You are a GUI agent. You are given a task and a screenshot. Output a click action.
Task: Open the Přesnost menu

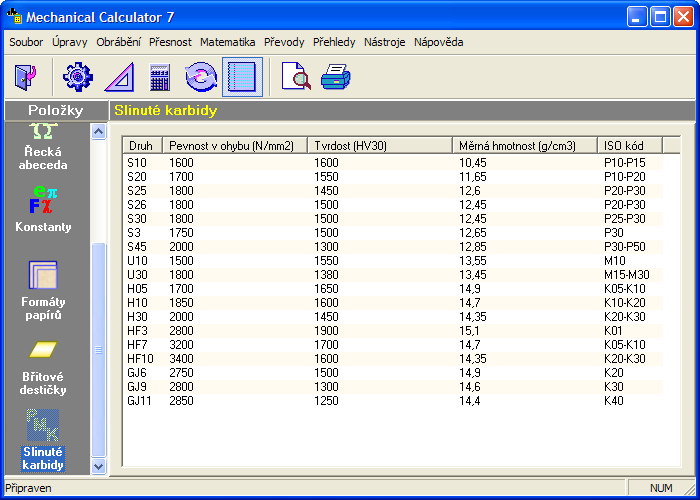(x=170, y=42)
